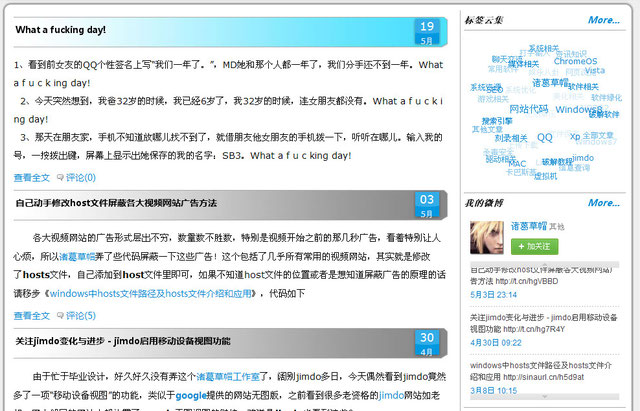Follow the weibo account with 加关注 button
This screenshot has height=411, width=640.
[x=535, y=247]
